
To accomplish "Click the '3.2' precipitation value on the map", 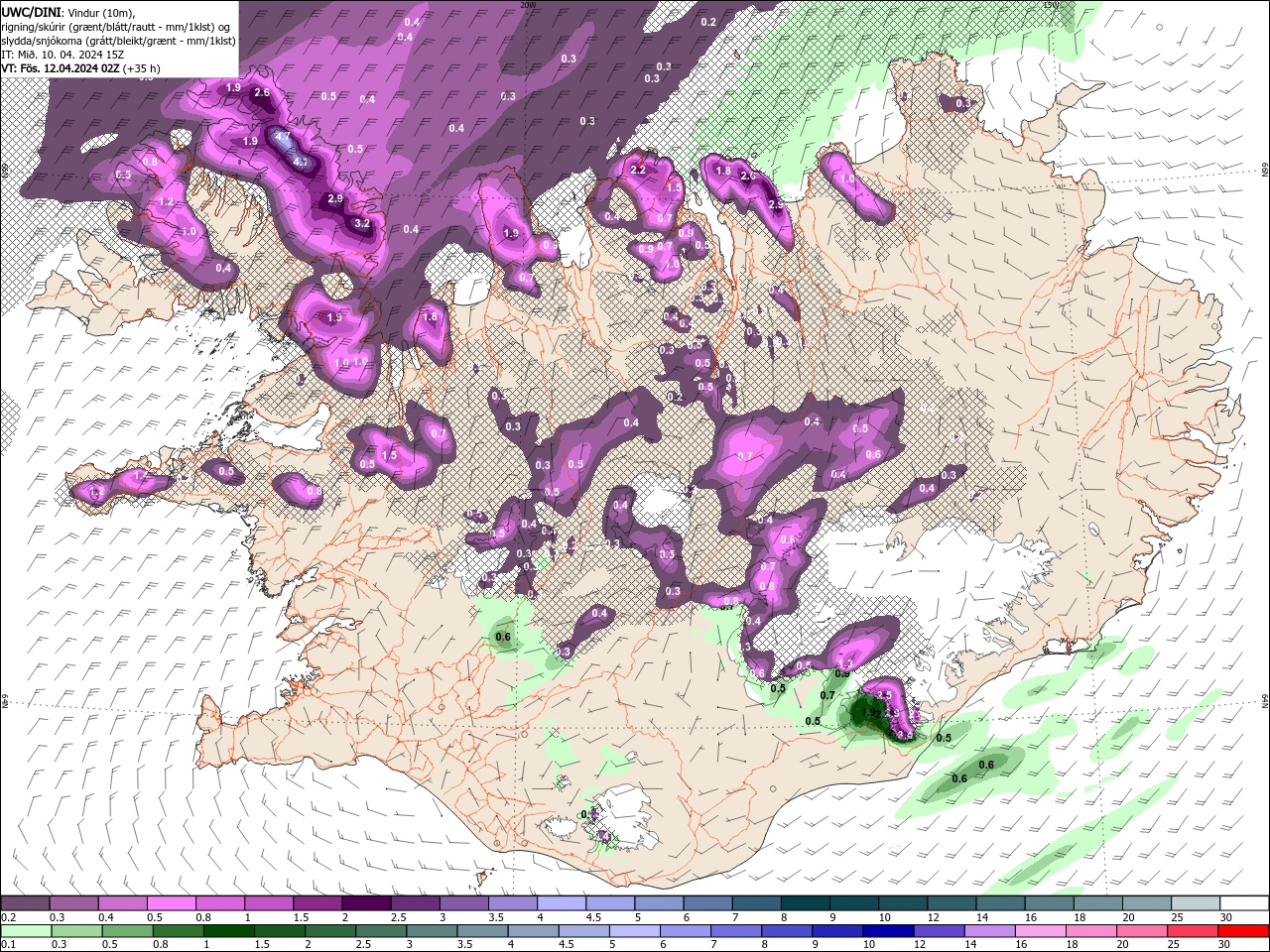I will tap(362, 223).
